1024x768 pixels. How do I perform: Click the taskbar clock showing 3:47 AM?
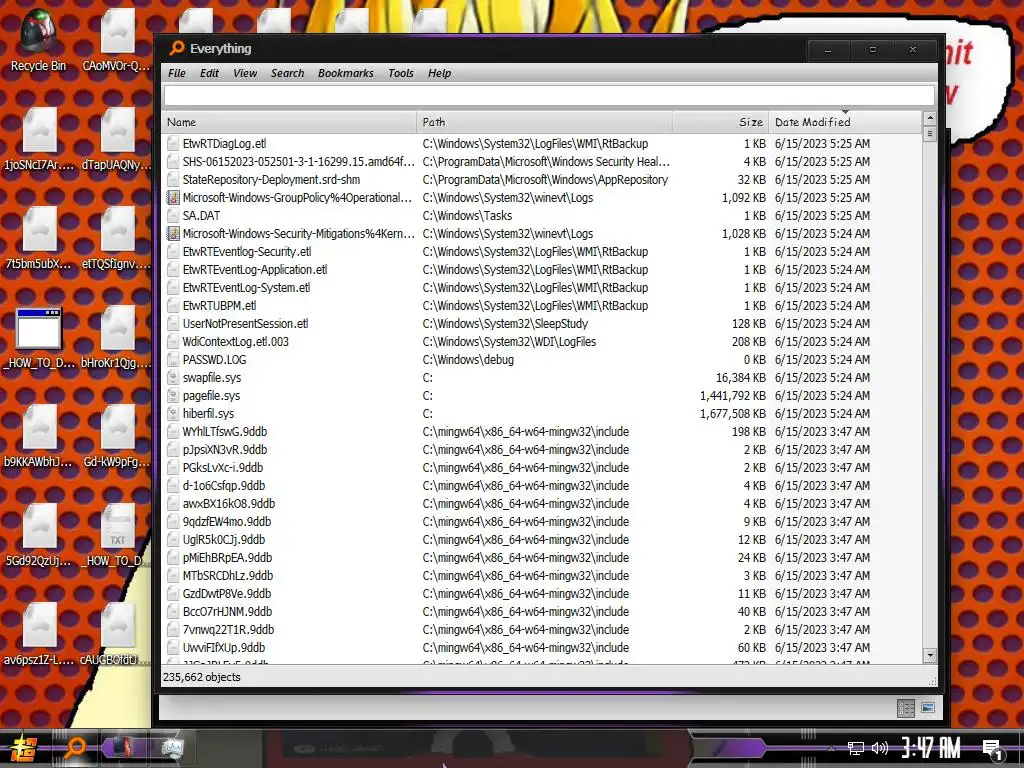932,748
